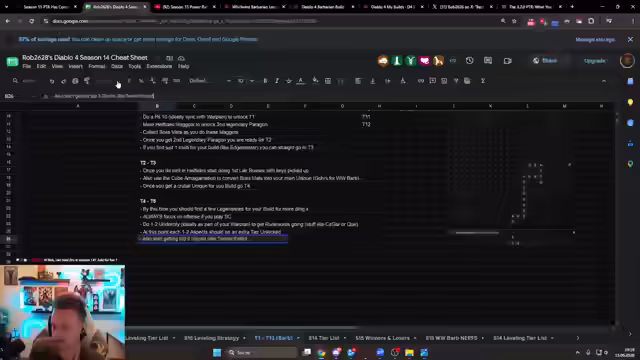
Task: Expand the font family Default dropdown
Action: click(x=210, y=81)
